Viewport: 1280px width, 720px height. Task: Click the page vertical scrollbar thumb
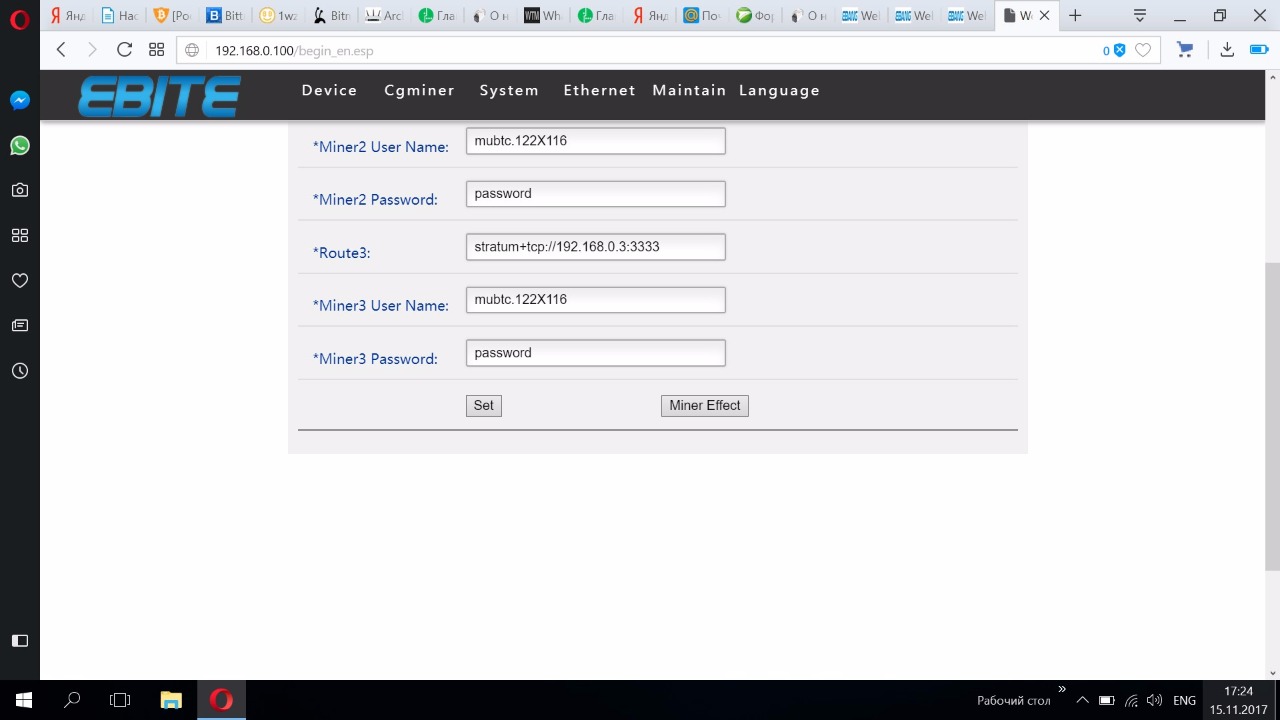click(x=1272, y=415)
